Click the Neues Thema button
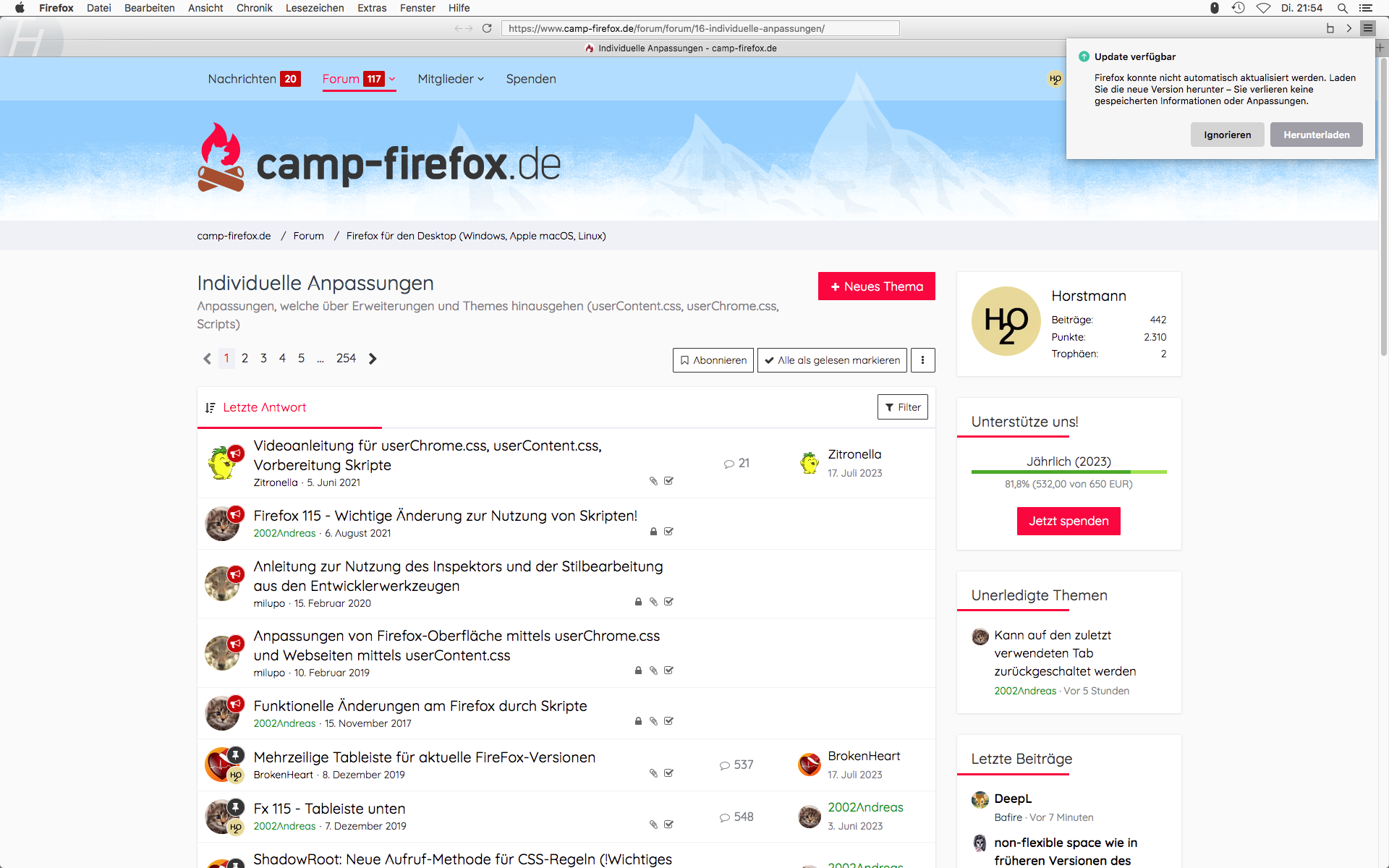Image resolution: width=1389 pixels, height=868 pixels. [876, 286]
